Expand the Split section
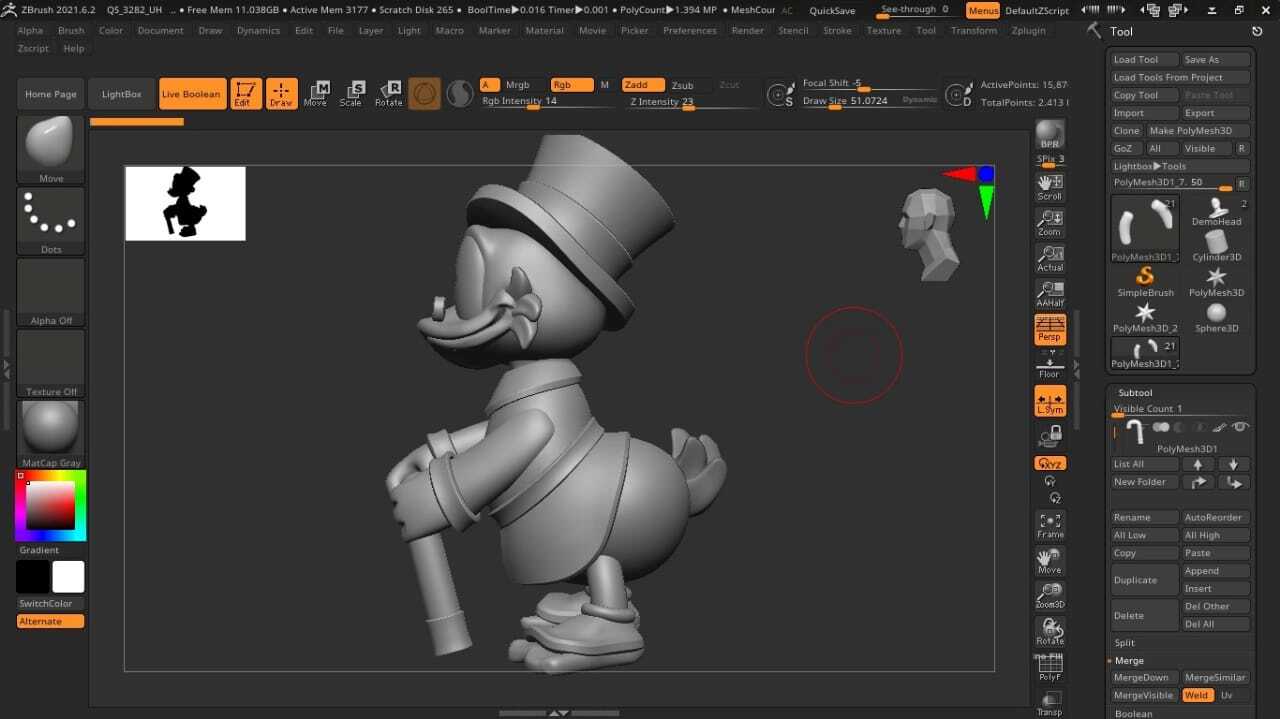1280x719 pixels. tap(1125, 643)
